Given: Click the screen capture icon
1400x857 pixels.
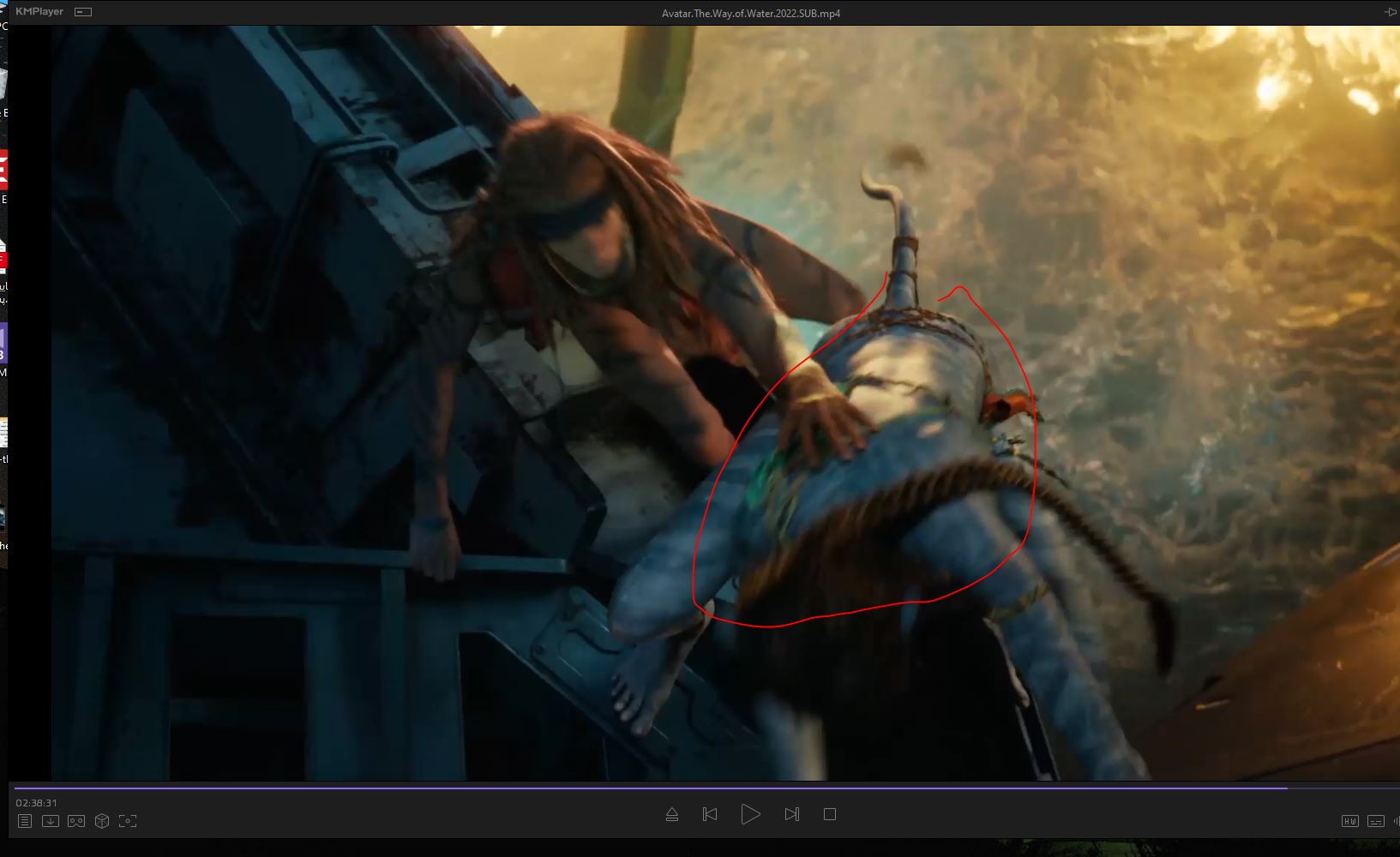Looking at the screenshot, I should click(128, 821).
